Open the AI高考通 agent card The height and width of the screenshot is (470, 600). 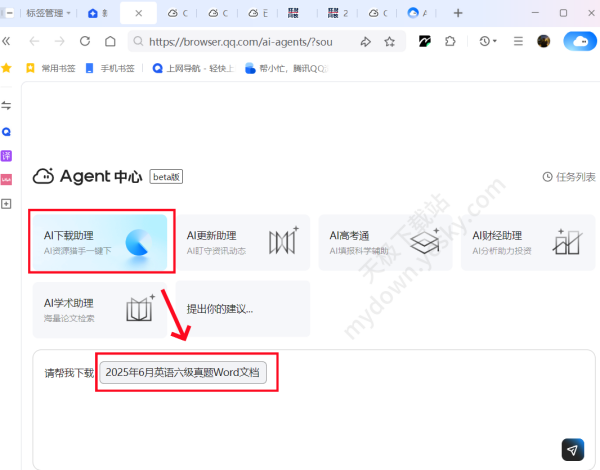[388, 241]
